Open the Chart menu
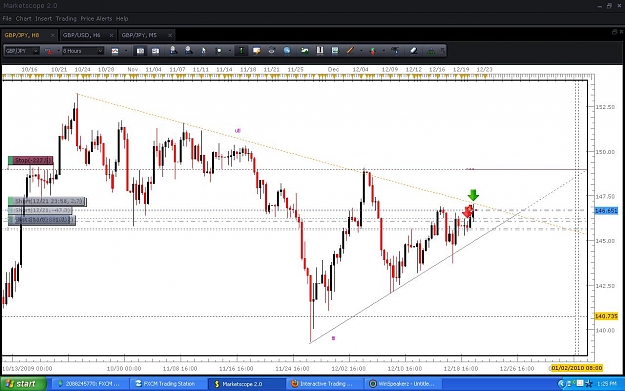Viewport: 625px width, 391px height. click(x=24, y=18)
